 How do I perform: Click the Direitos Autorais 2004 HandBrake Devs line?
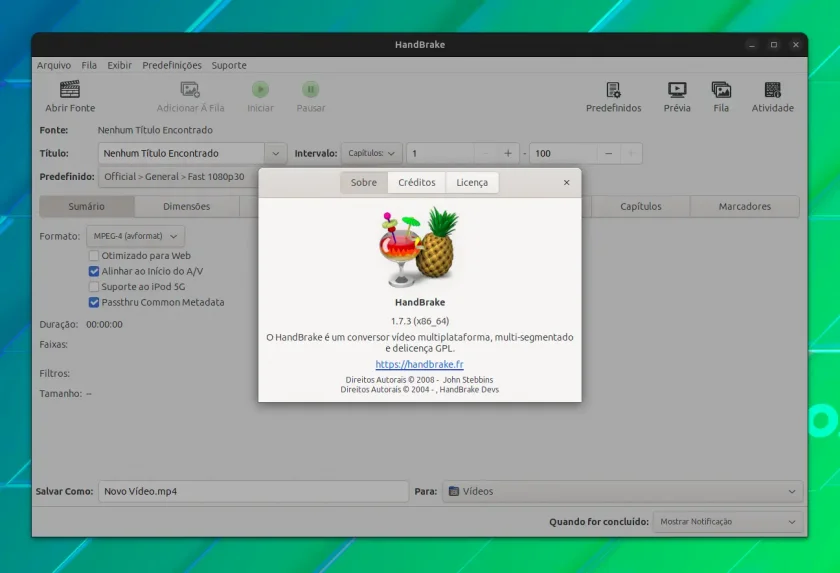pyautogui.click(x=419, y=390)
